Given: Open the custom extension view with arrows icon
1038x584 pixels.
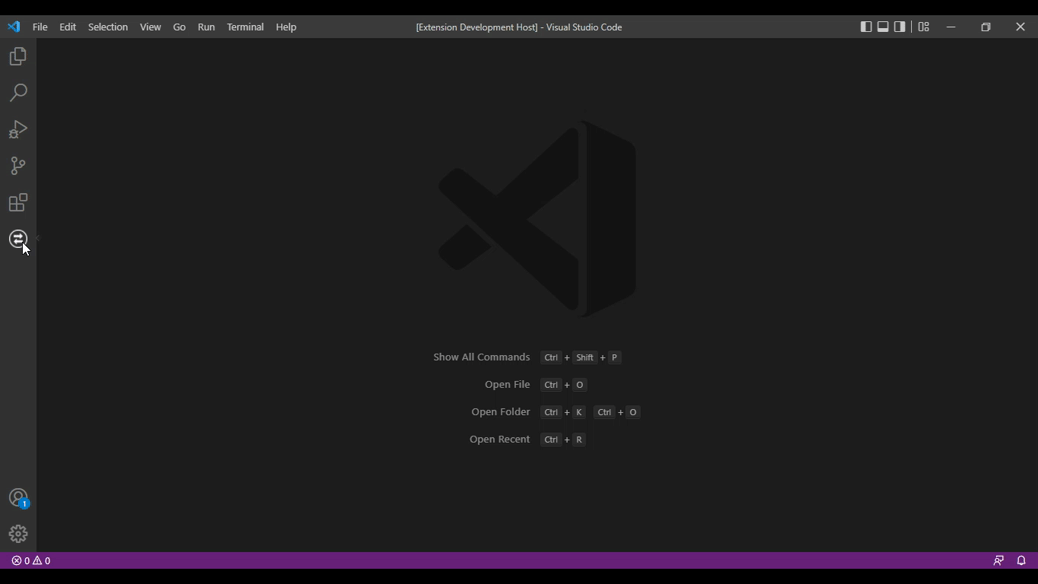Looking at the screenshot, I should [x=18, y=238].
